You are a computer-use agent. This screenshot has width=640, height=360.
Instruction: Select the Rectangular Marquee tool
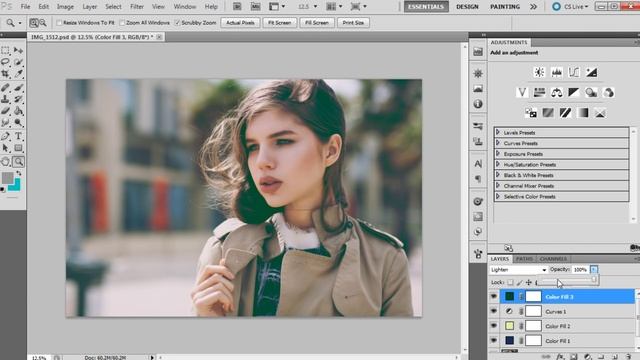point(6,50)
